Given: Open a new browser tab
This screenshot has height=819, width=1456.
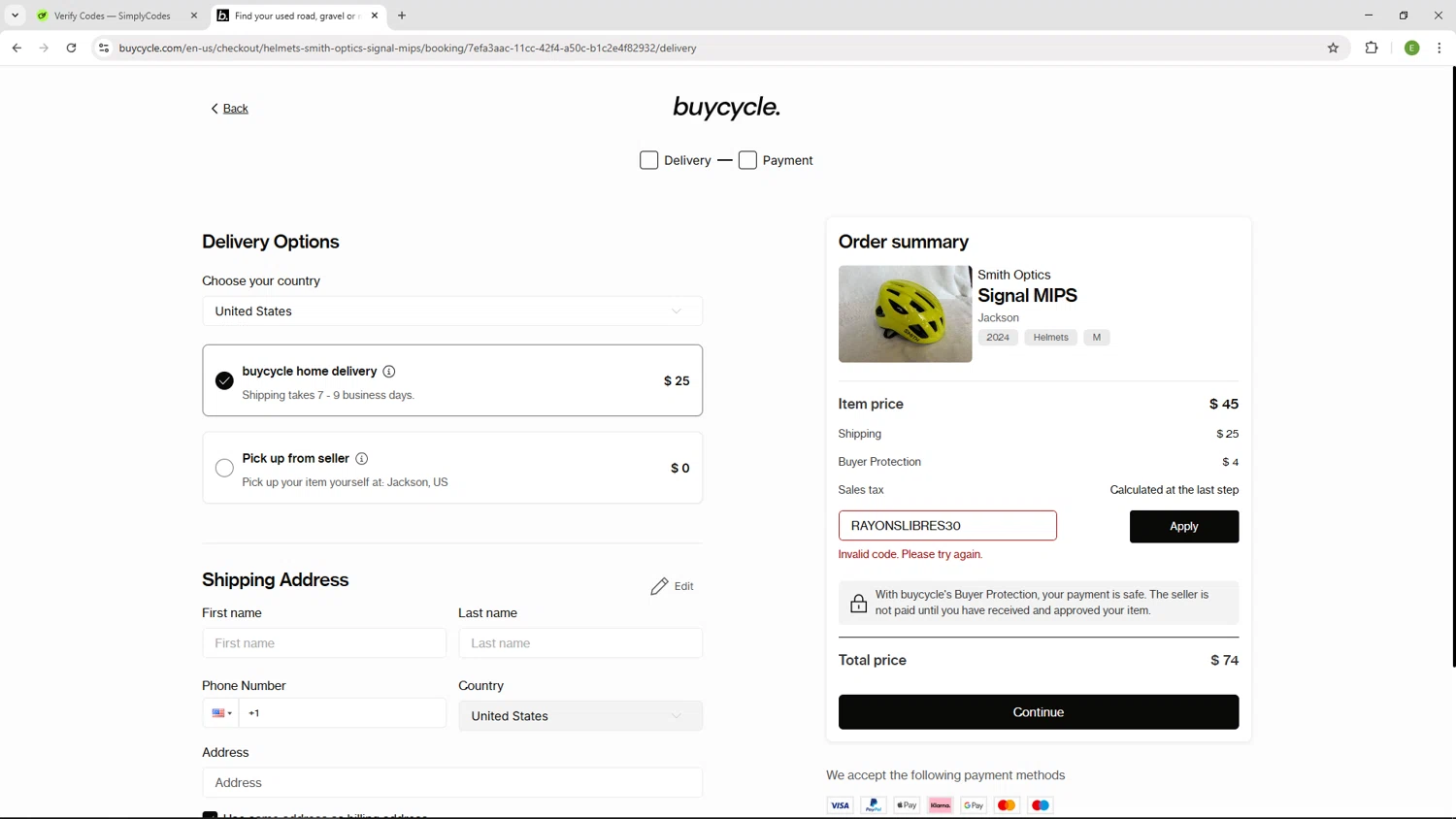Looking at the screenshot, I should (402, 16).
